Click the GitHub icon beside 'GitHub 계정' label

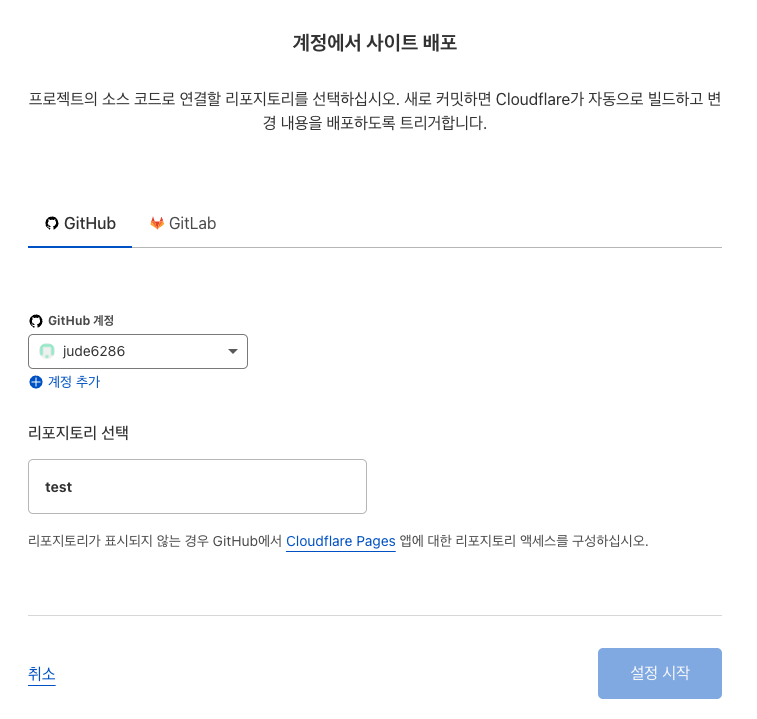(36, 321)
